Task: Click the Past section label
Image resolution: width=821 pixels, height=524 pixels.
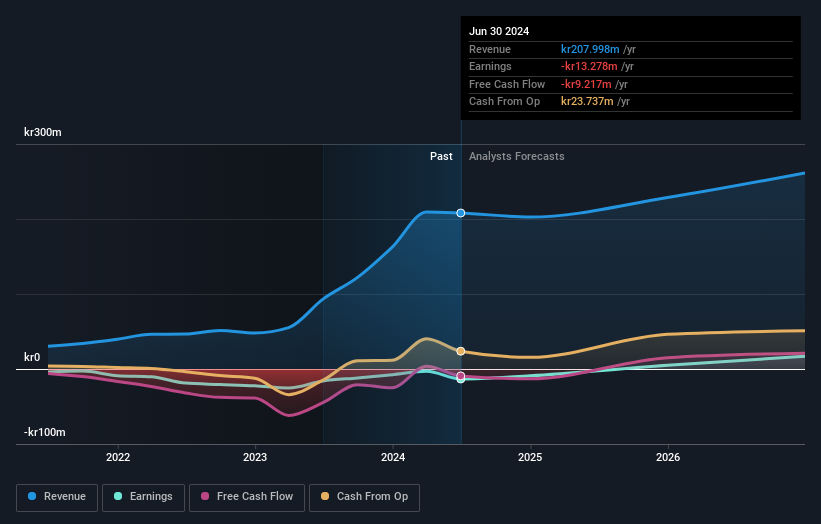Action: (441, 157)
